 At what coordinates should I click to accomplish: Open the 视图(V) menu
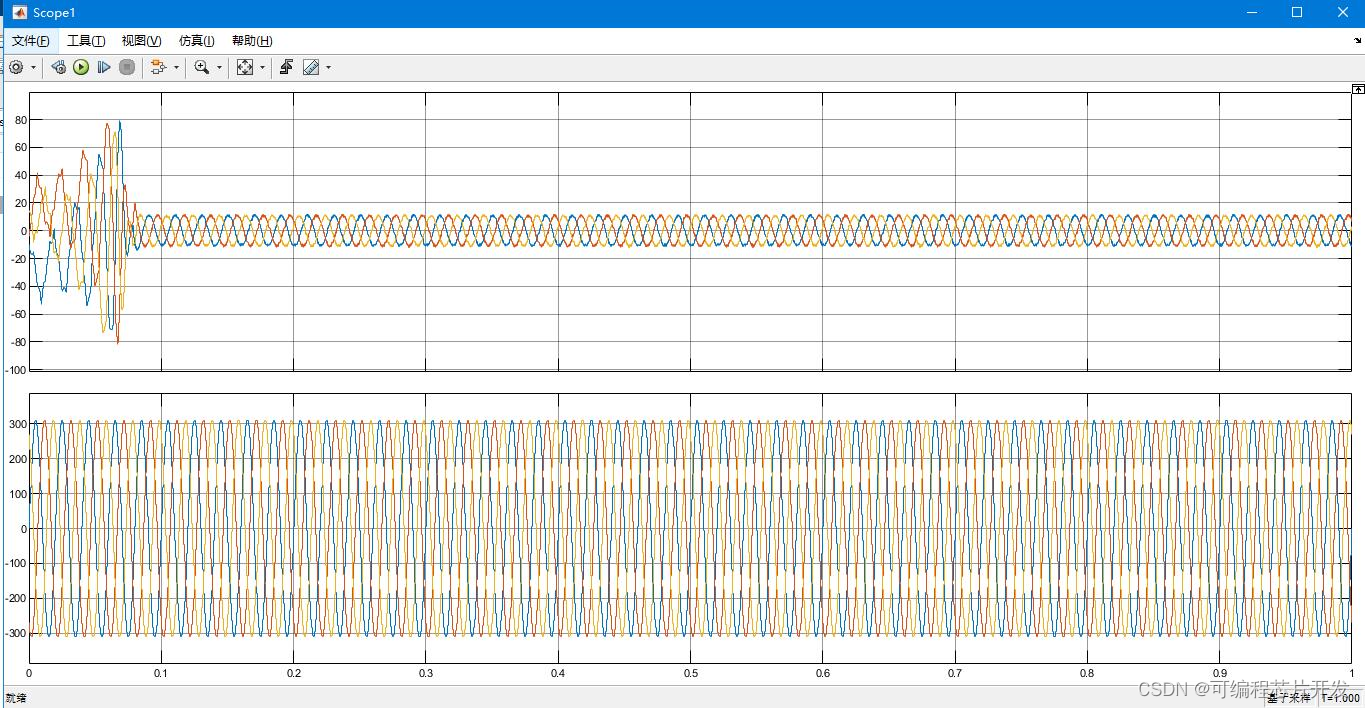(141, 41)
